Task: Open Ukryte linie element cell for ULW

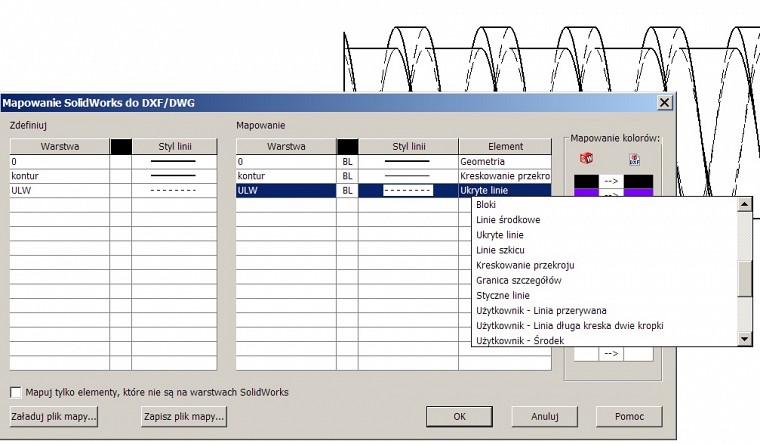Action: [505, 190]
